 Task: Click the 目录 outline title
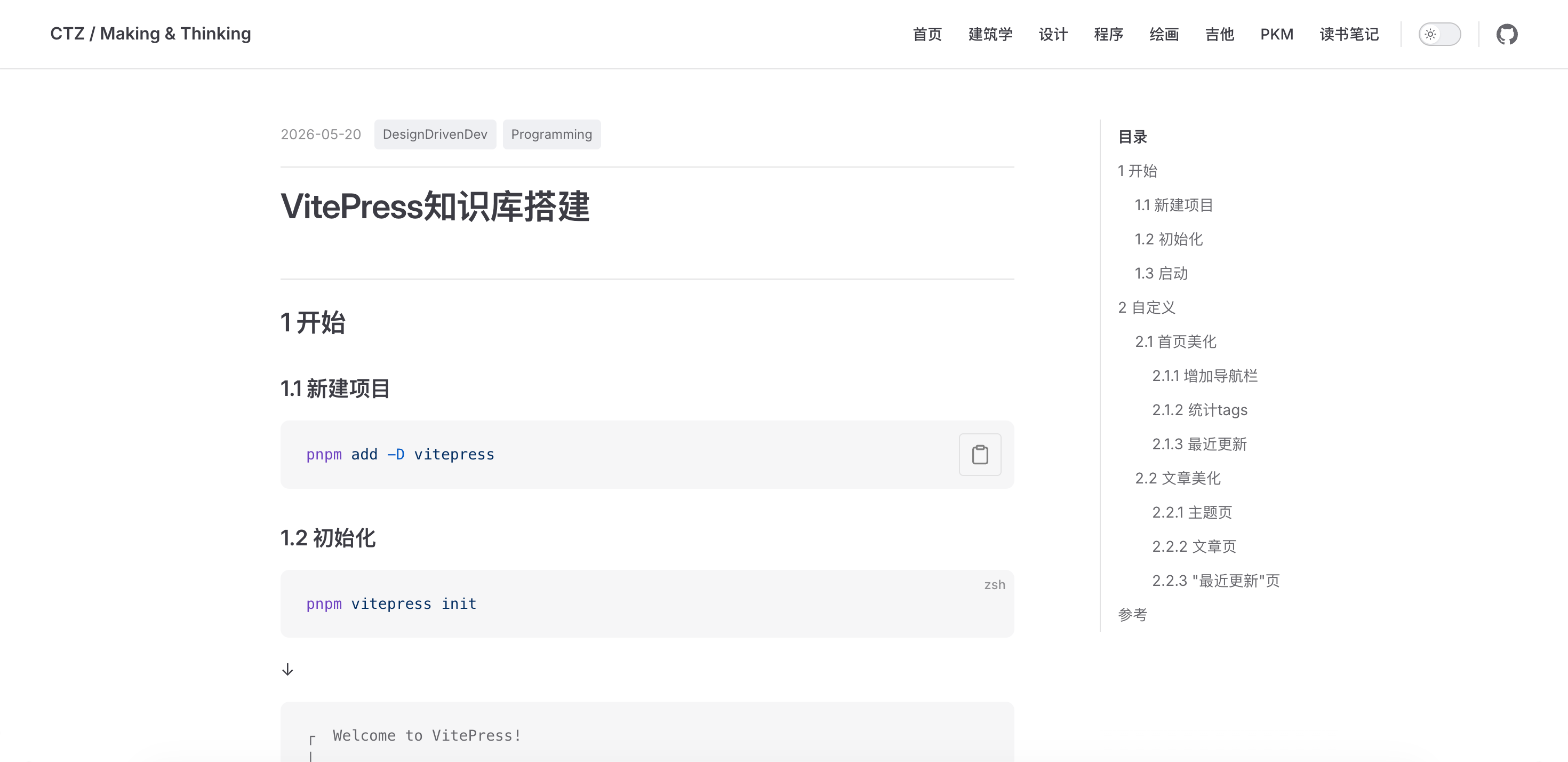[1132, 137]
